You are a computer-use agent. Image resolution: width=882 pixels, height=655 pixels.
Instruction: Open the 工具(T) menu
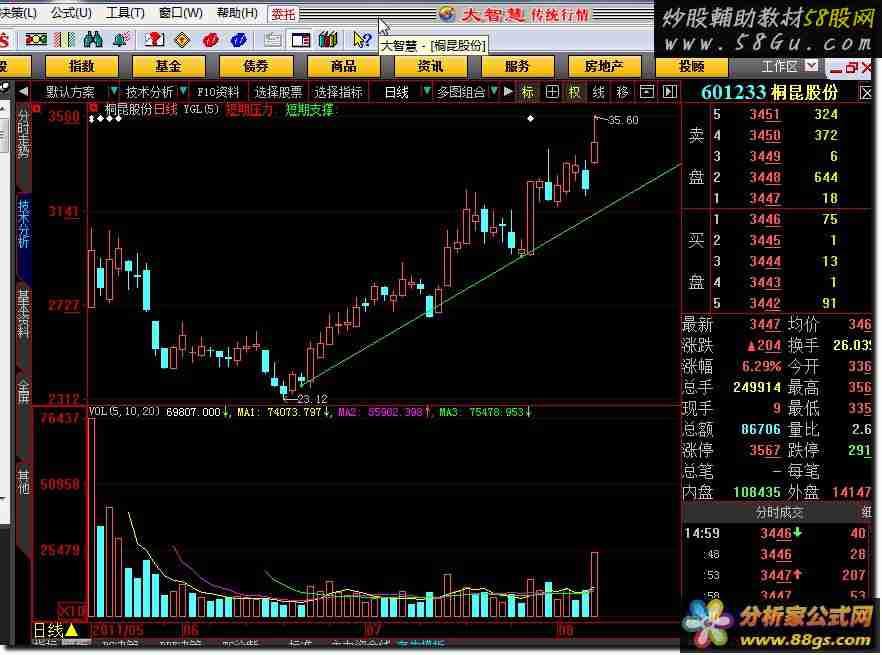pos(125,12)
